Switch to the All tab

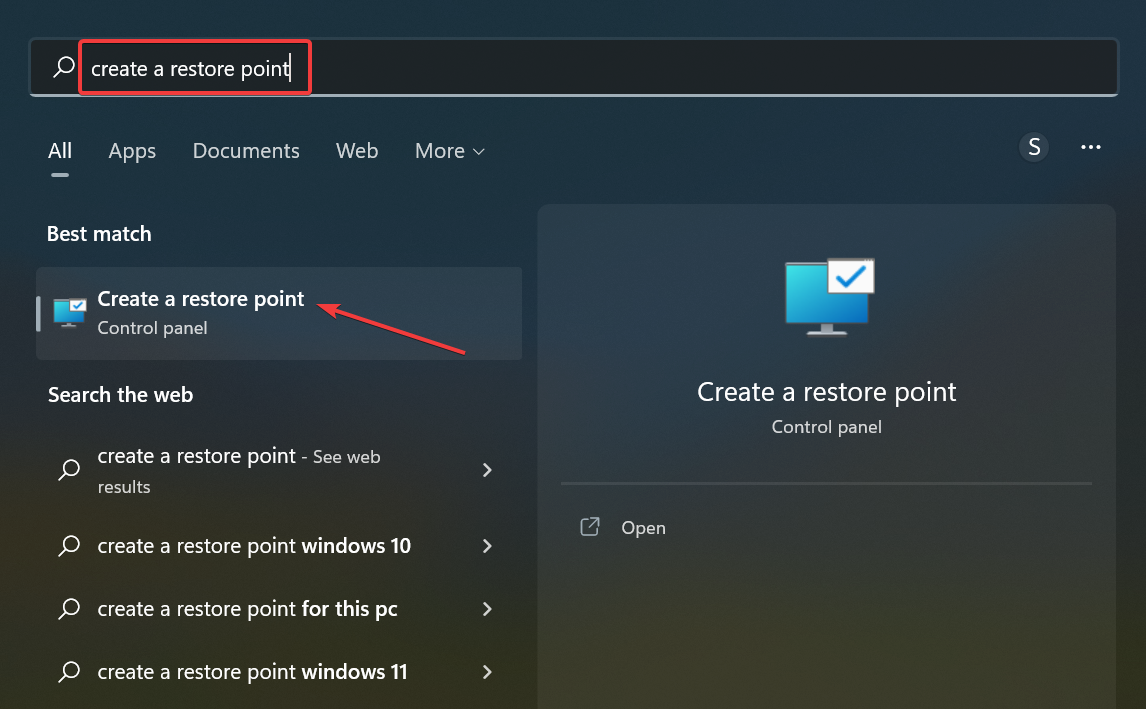(60, 151)
